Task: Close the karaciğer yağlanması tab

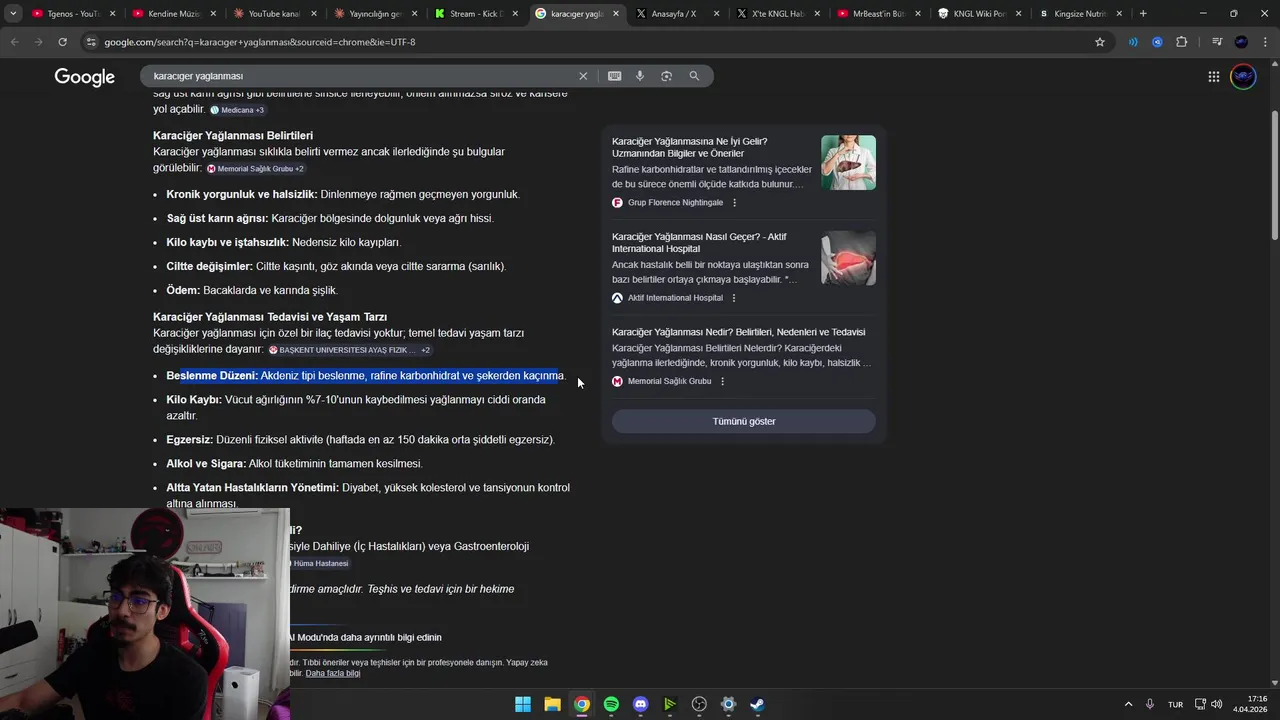Action: [616, 14]
